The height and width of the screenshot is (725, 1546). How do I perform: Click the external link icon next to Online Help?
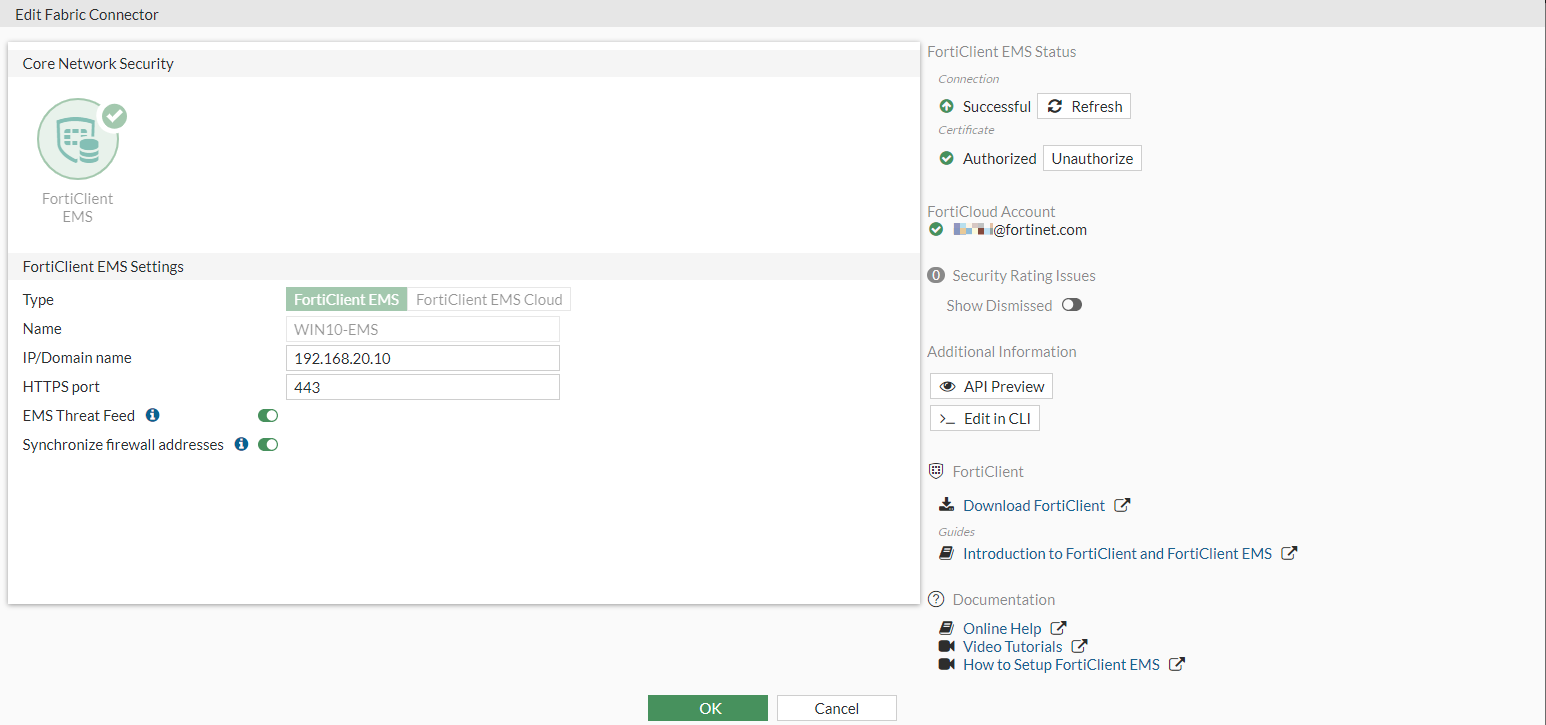click(1057, 627)
